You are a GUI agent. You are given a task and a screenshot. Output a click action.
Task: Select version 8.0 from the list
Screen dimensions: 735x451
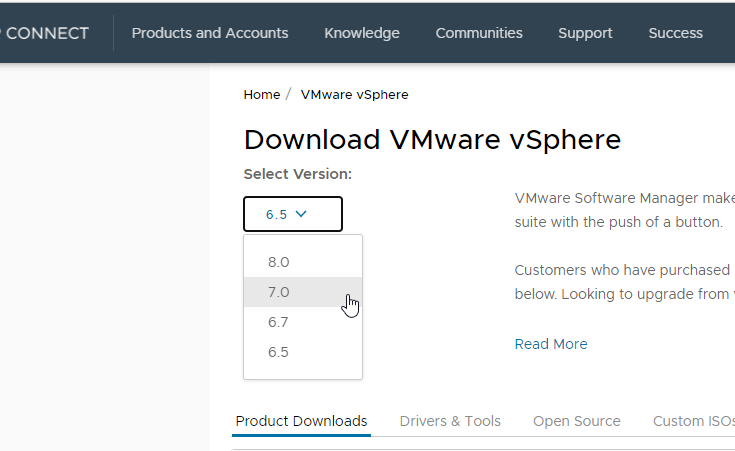pyautogui.click(x=303, y=262)
